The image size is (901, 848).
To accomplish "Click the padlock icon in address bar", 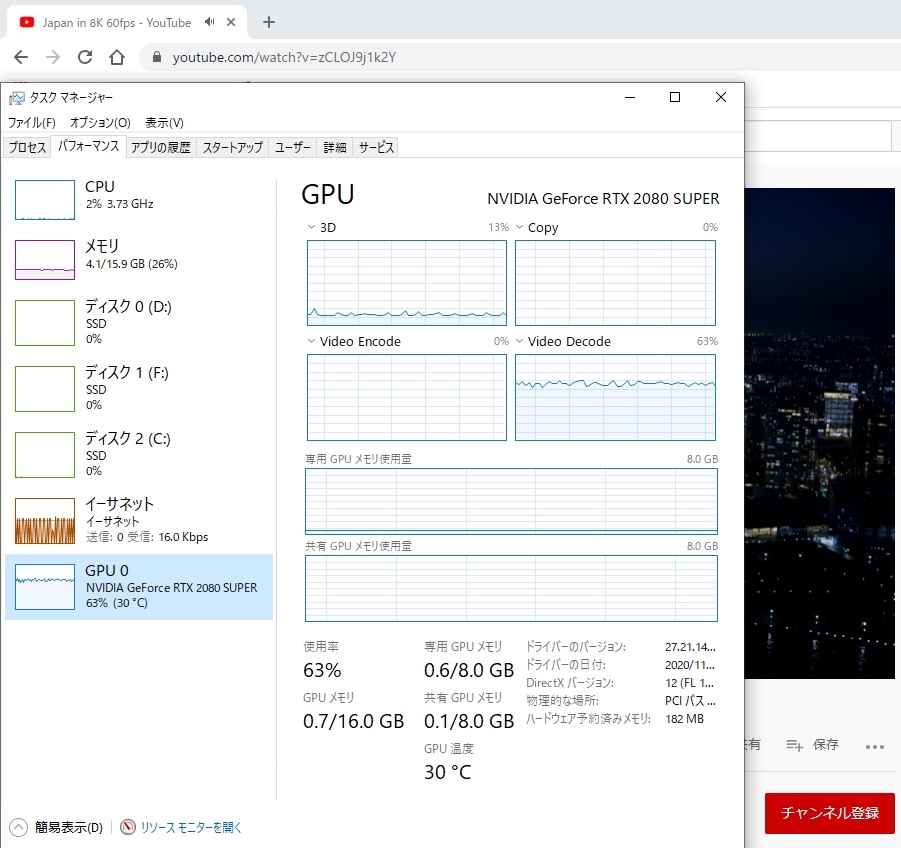I will point(156,57).
